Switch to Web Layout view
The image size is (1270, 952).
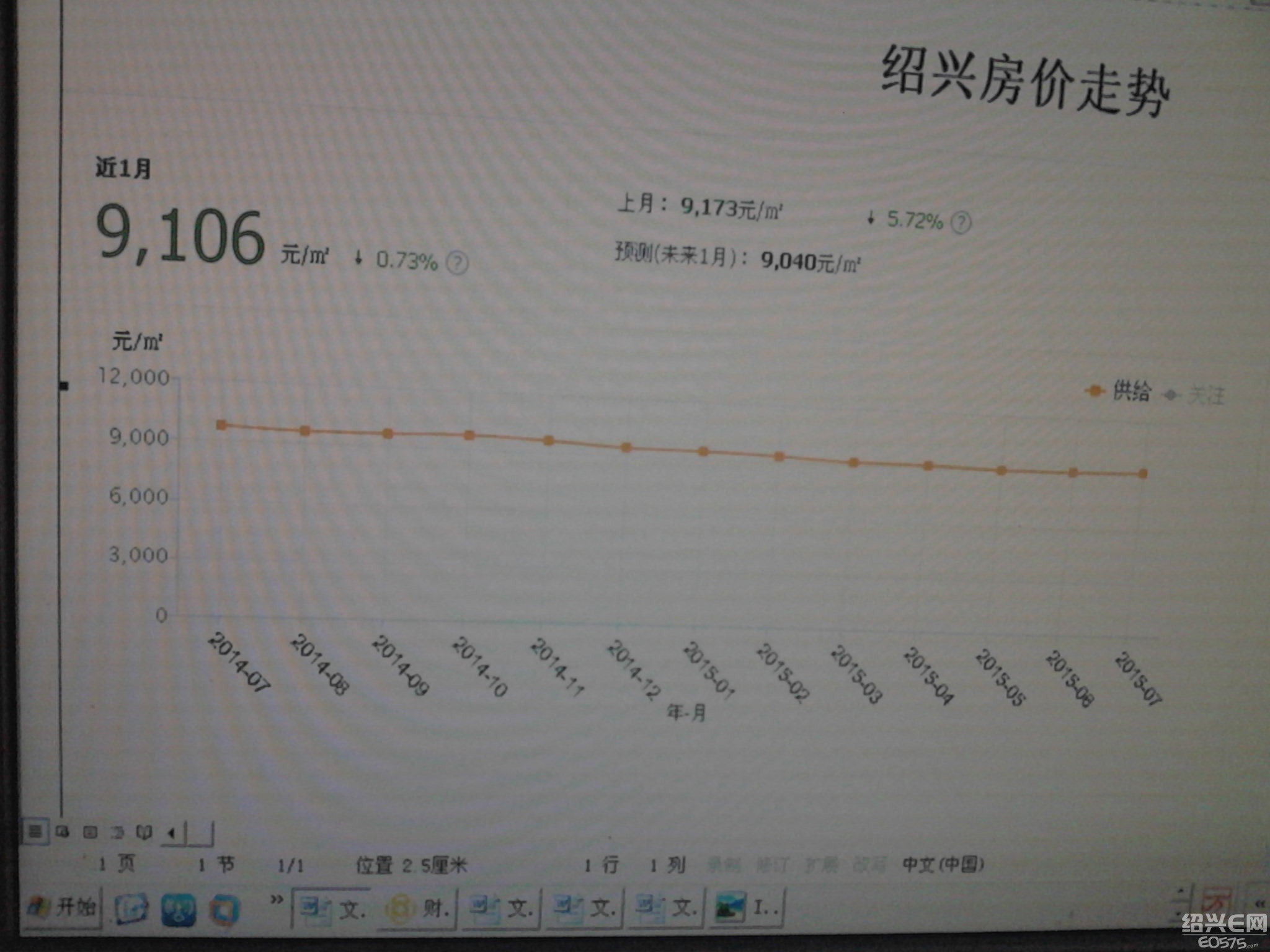[x=61, y=832]
